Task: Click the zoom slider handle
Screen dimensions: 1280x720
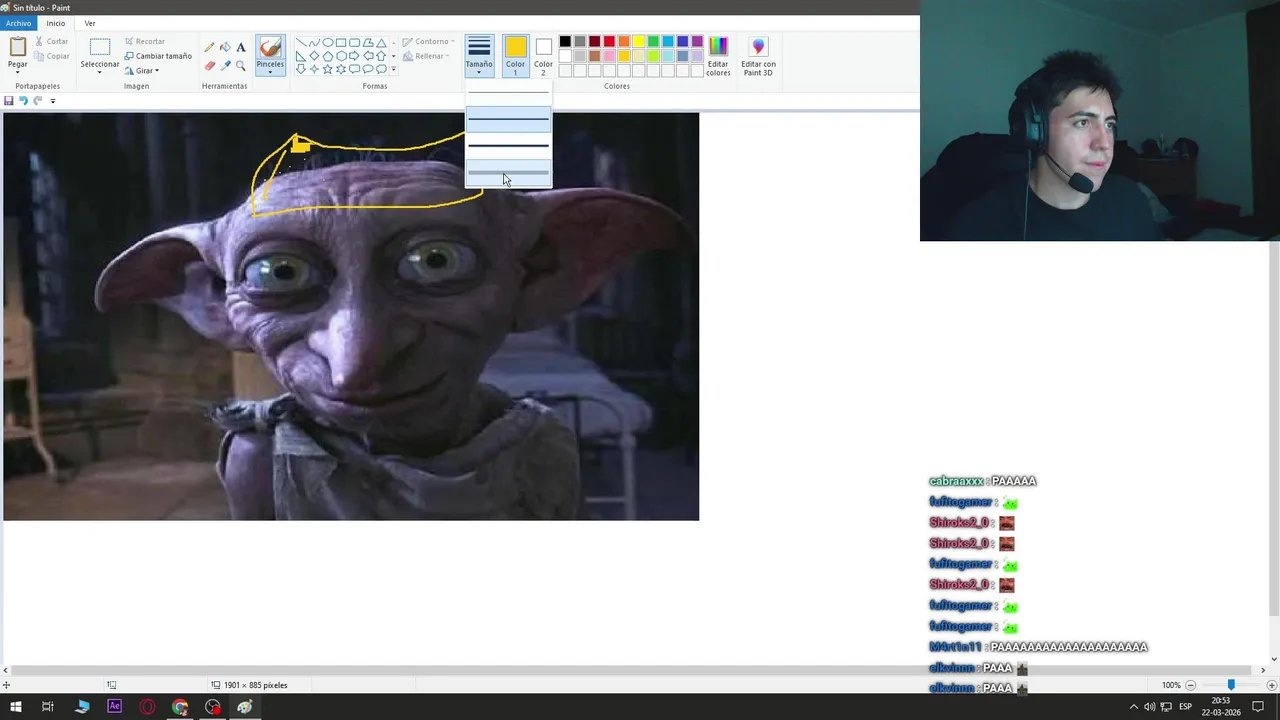Action: coord(1231,685)
